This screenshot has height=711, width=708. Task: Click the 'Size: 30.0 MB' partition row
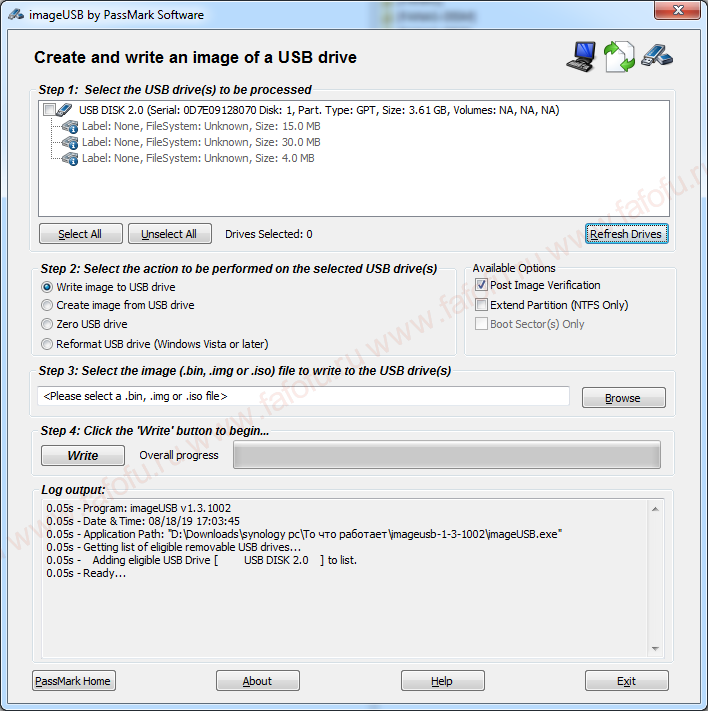coord(201,142)
